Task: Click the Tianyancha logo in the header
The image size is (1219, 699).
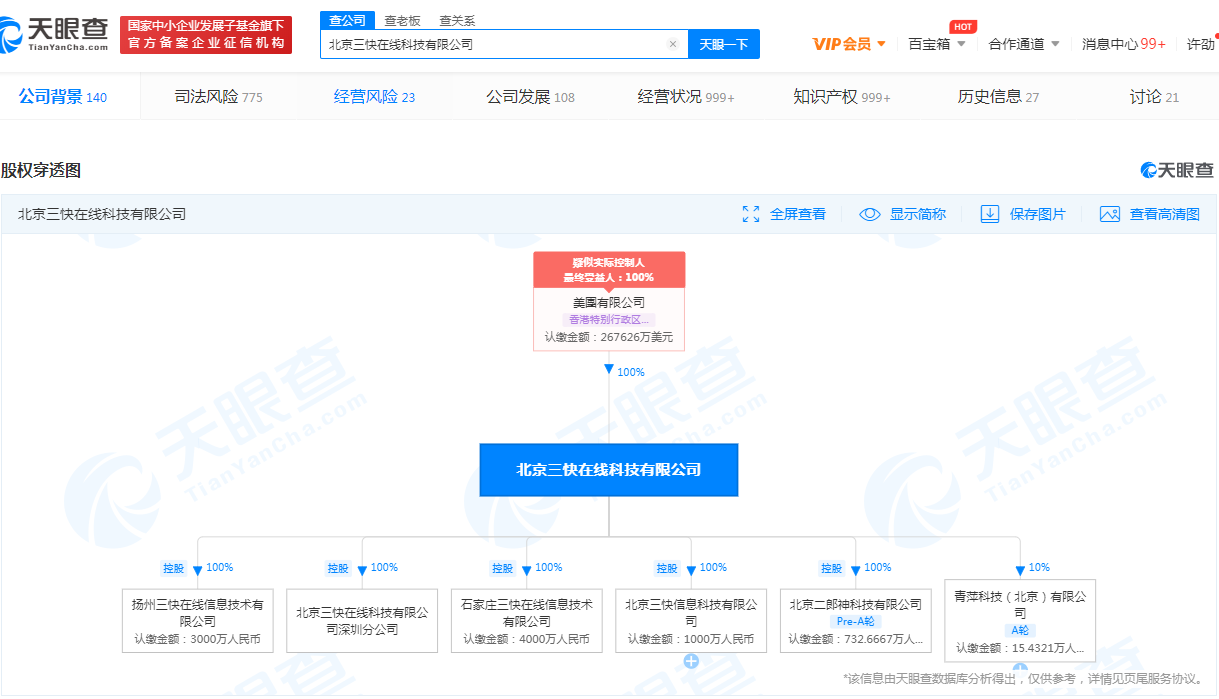Action: 55,34
